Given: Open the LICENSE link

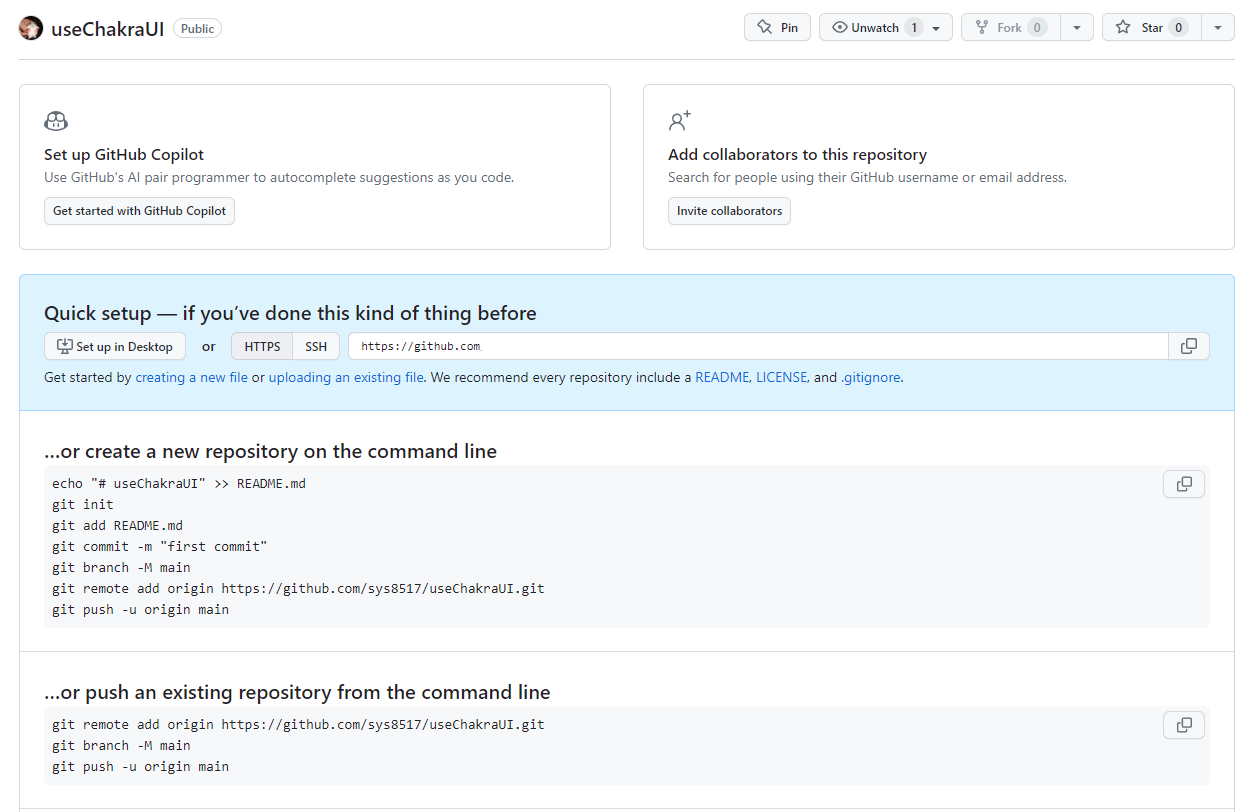Looking at the screenshot, I should point(781,378).
